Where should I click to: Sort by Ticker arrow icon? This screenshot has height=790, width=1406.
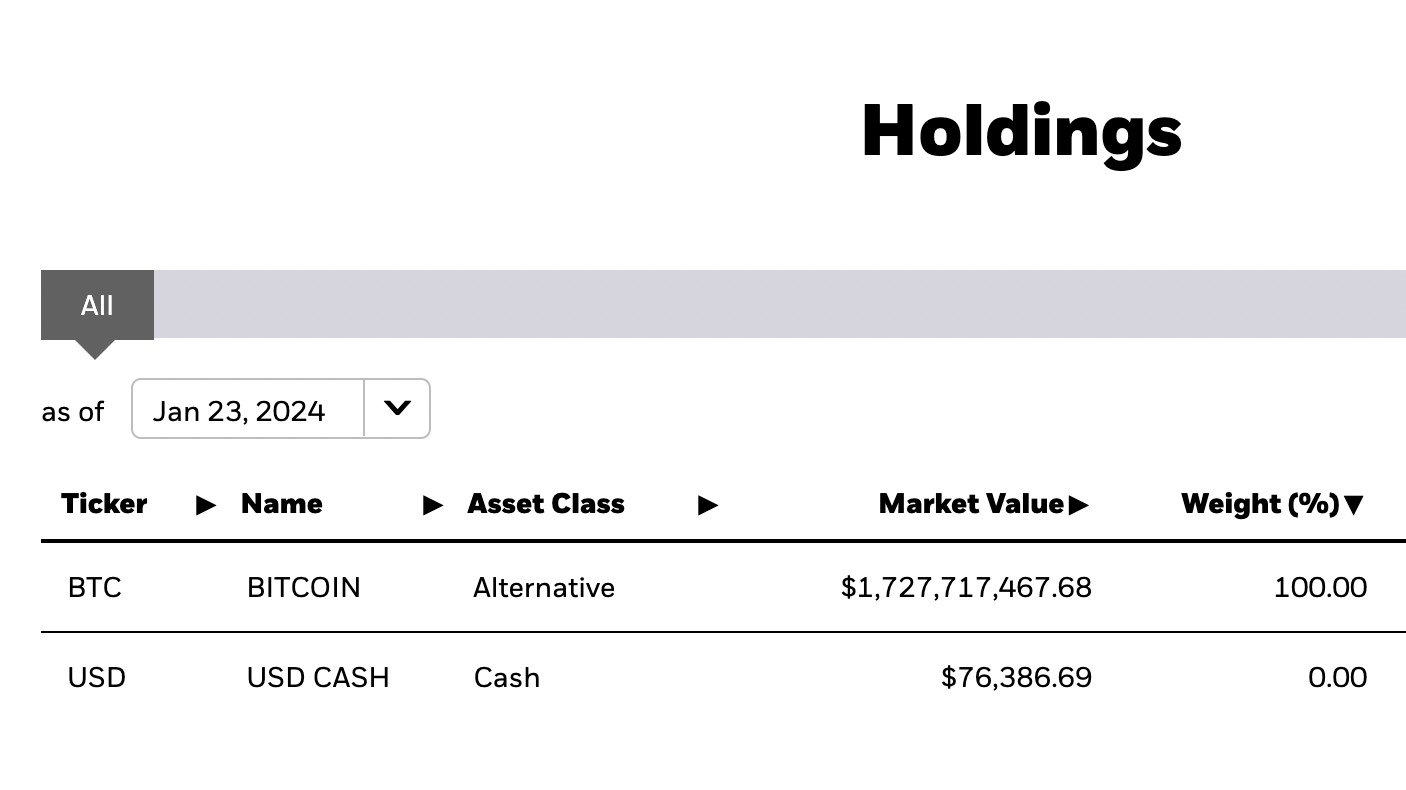[206, 505]
